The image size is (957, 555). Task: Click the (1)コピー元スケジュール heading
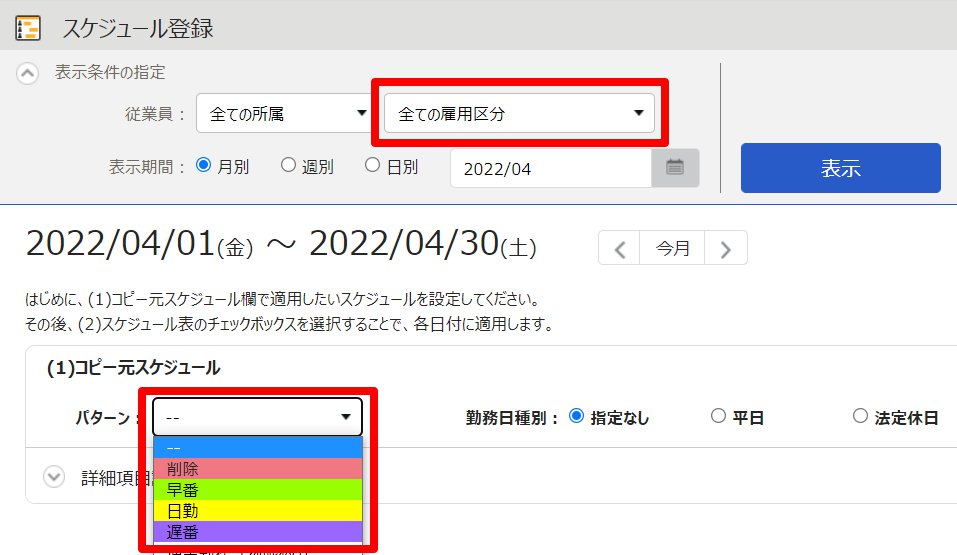[134, 368]
